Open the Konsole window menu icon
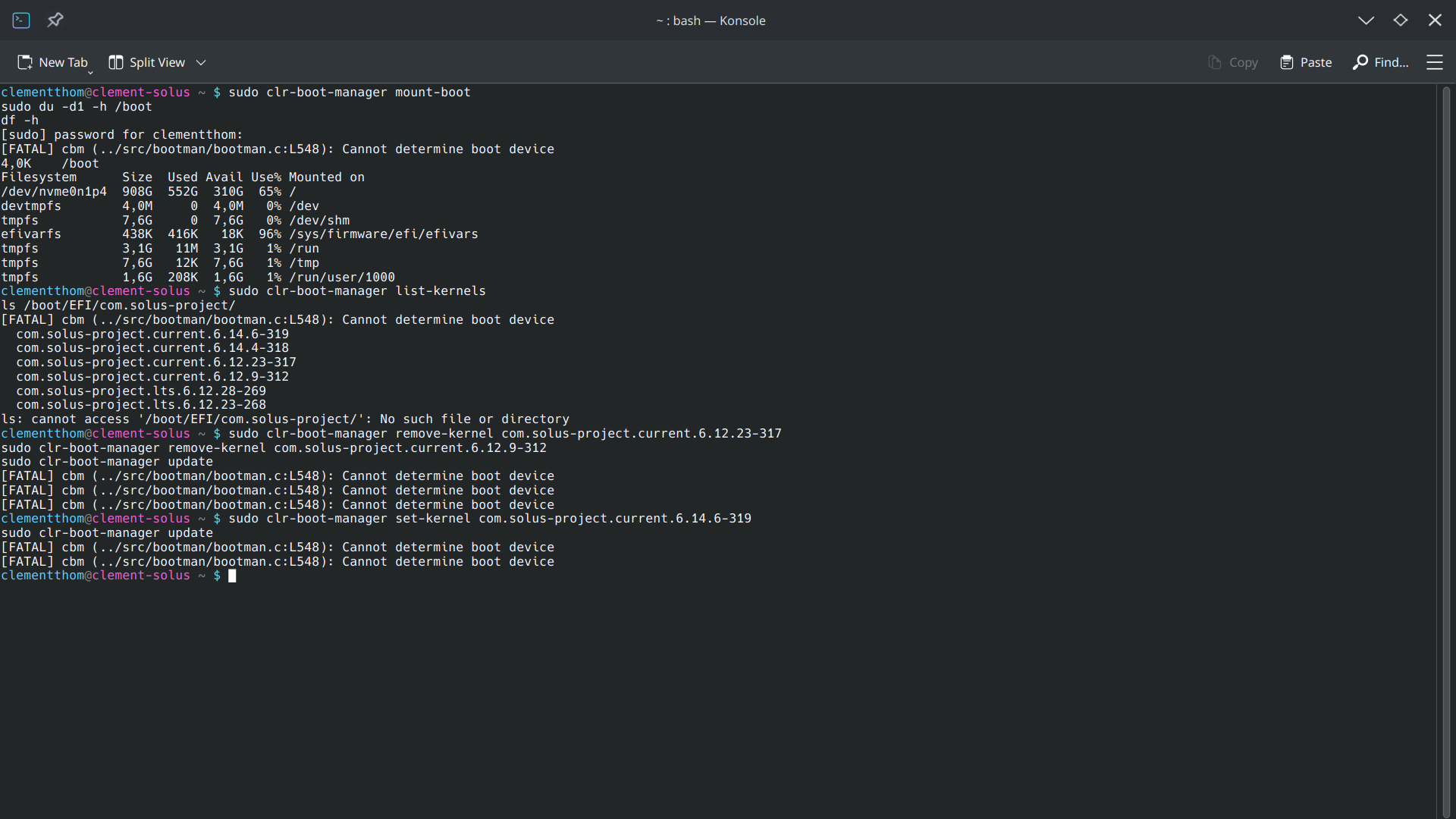The width and height of the screenshot is (1456, 819). pos(21,20)
